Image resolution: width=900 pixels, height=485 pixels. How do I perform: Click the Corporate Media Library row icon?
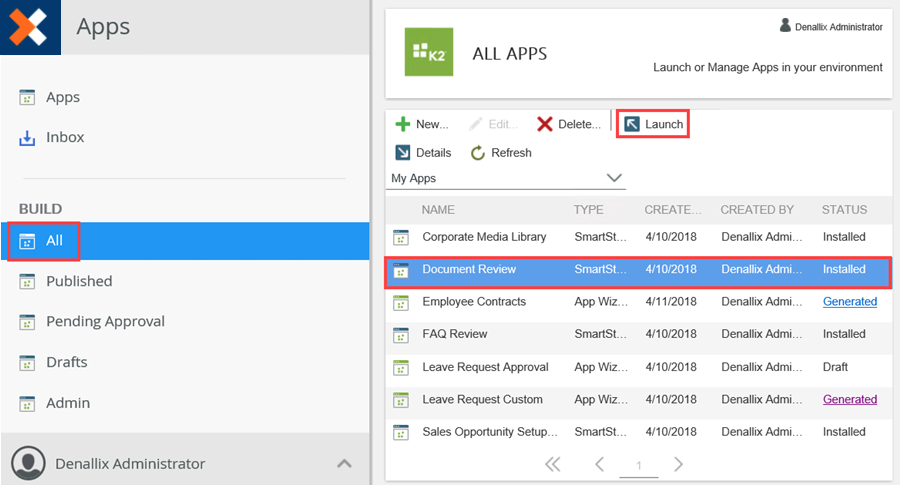click(401, 237)
